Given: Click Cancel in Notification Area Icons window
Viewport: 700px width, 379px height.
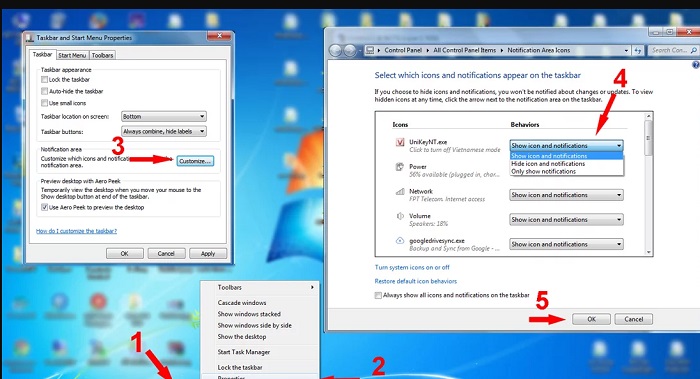Looking at the screenshot, I should pos(633,319).
